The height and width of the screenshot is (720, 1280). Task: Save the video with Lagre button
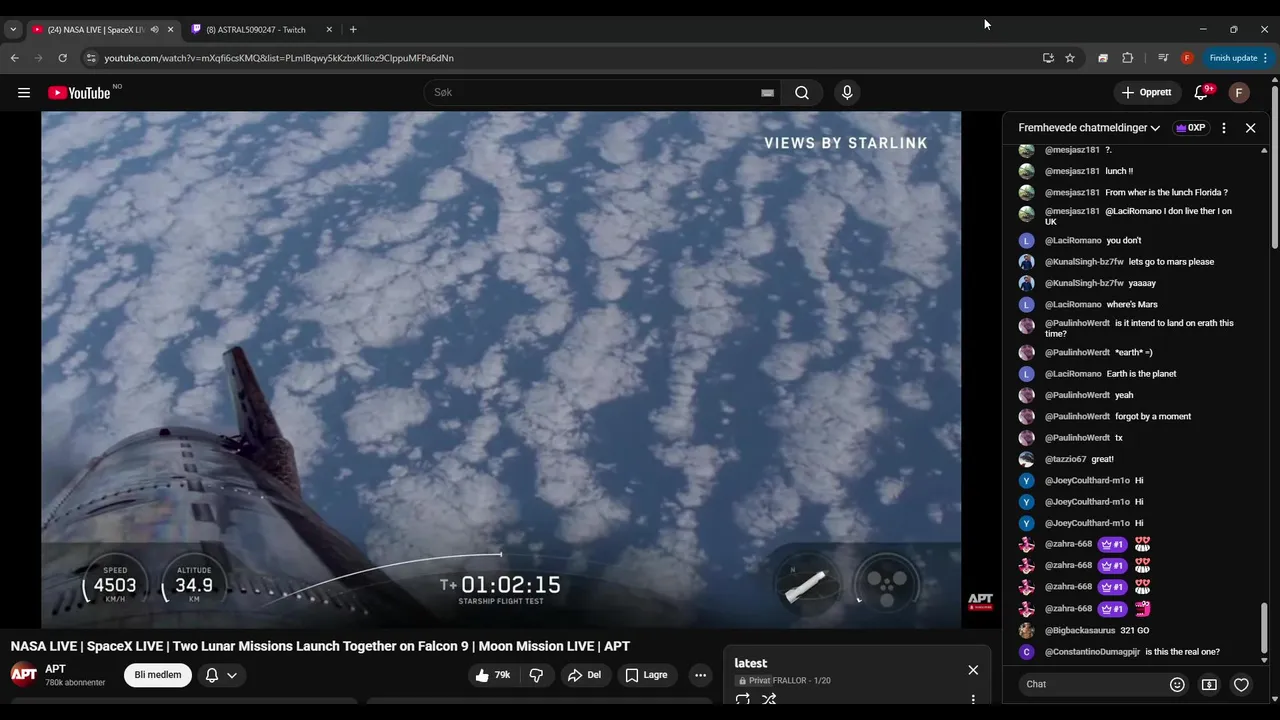pyautogui.click(x=647, y=675)
